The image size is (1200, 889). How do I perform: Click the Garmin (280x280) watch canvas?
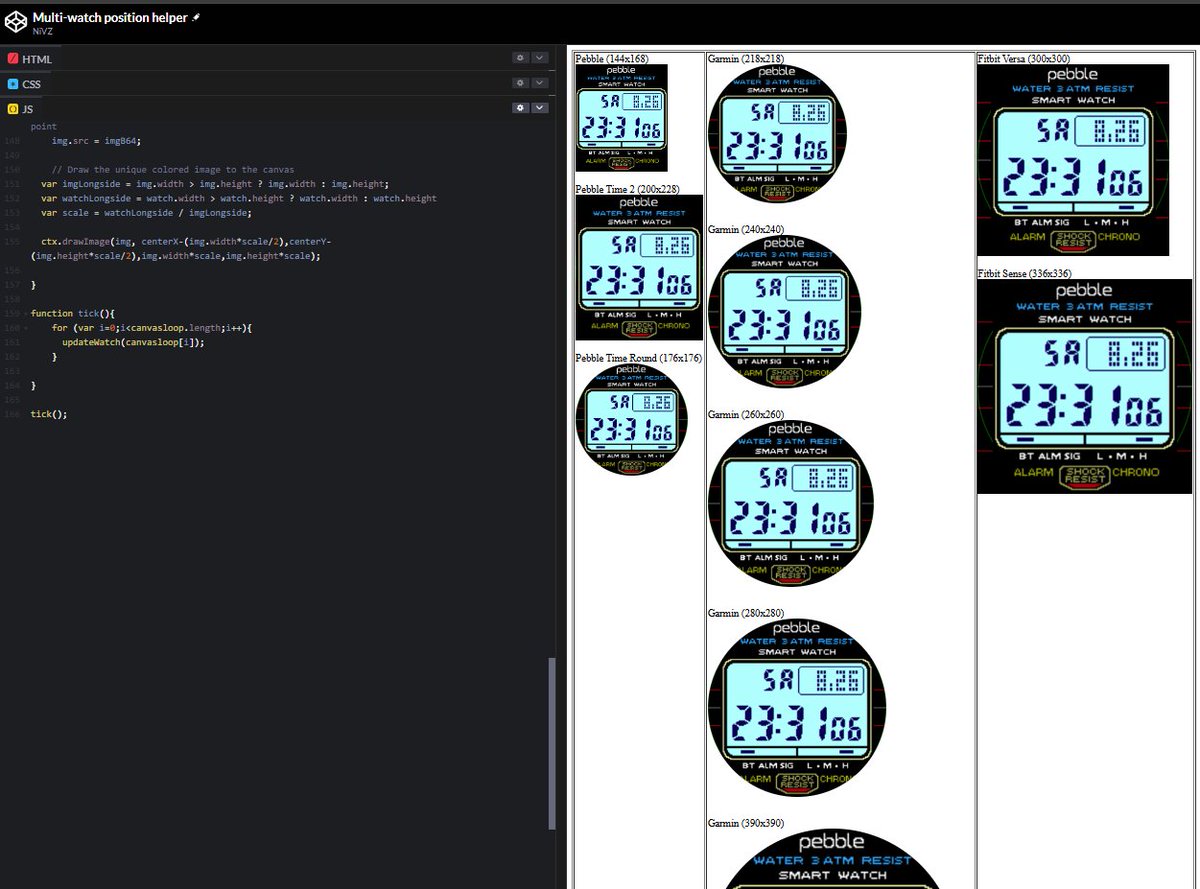tap(797, 707)
